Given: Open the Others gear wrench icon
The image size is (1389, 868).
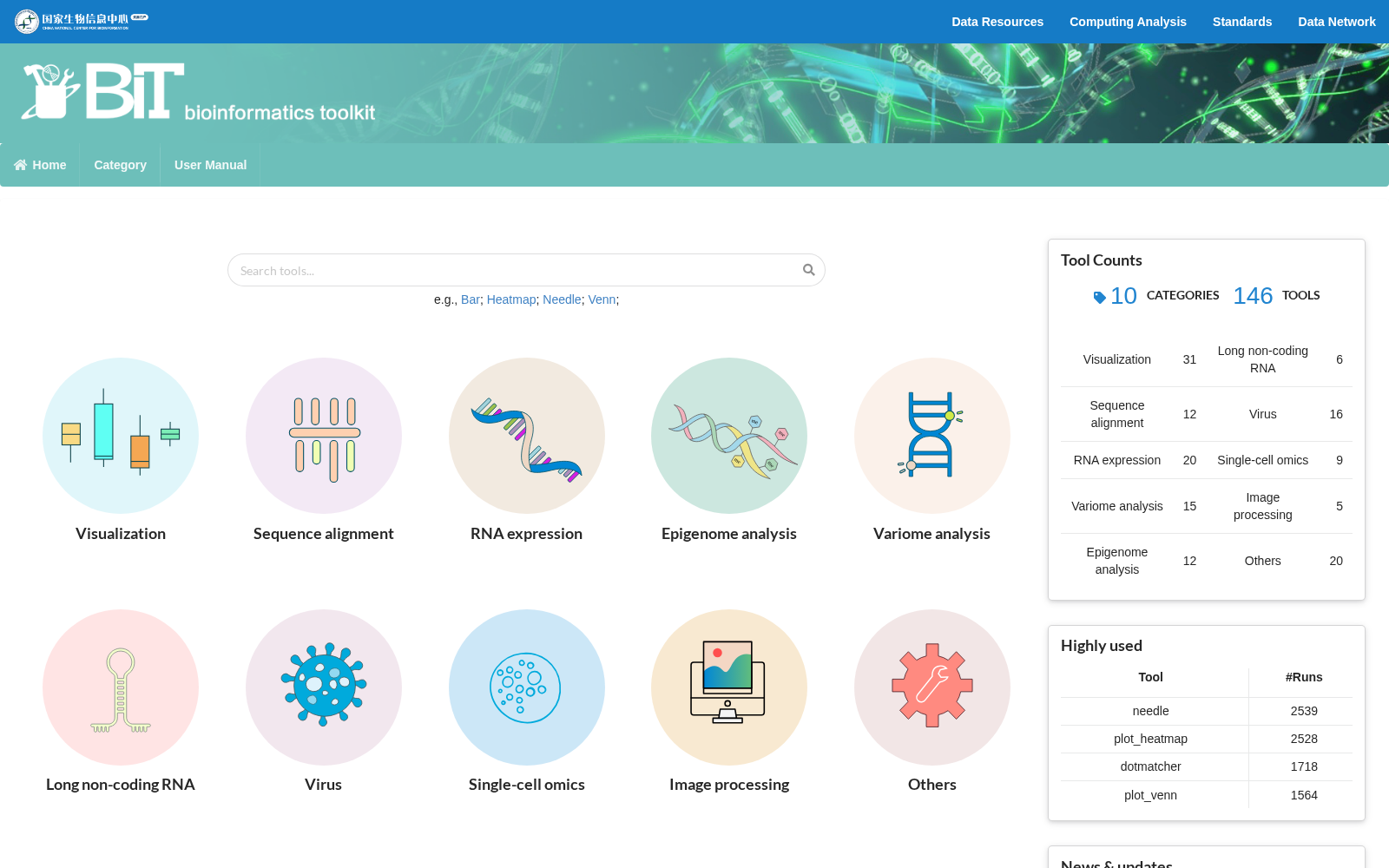Looking at the screenshot, I should pyautogui.click(x=932, y=687).
